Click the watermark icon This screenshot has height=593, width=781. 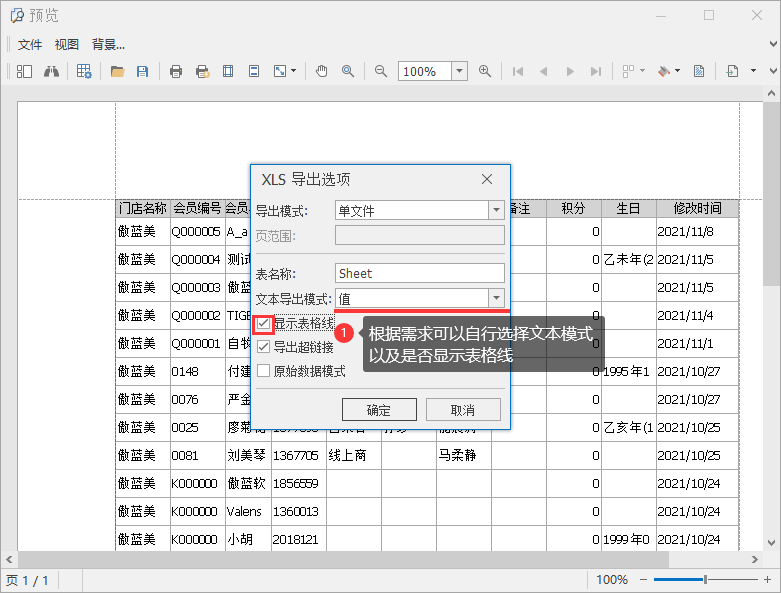699,71
